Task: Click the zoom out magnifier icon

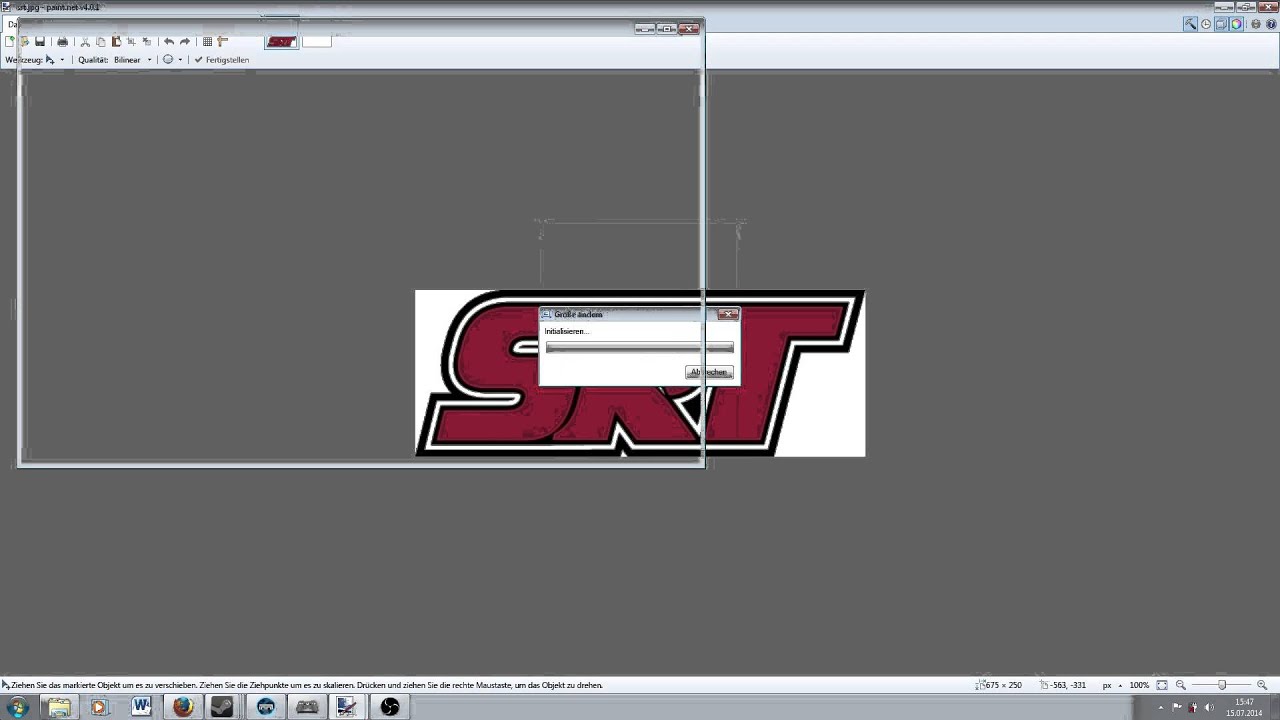Action: (1181, 685)
